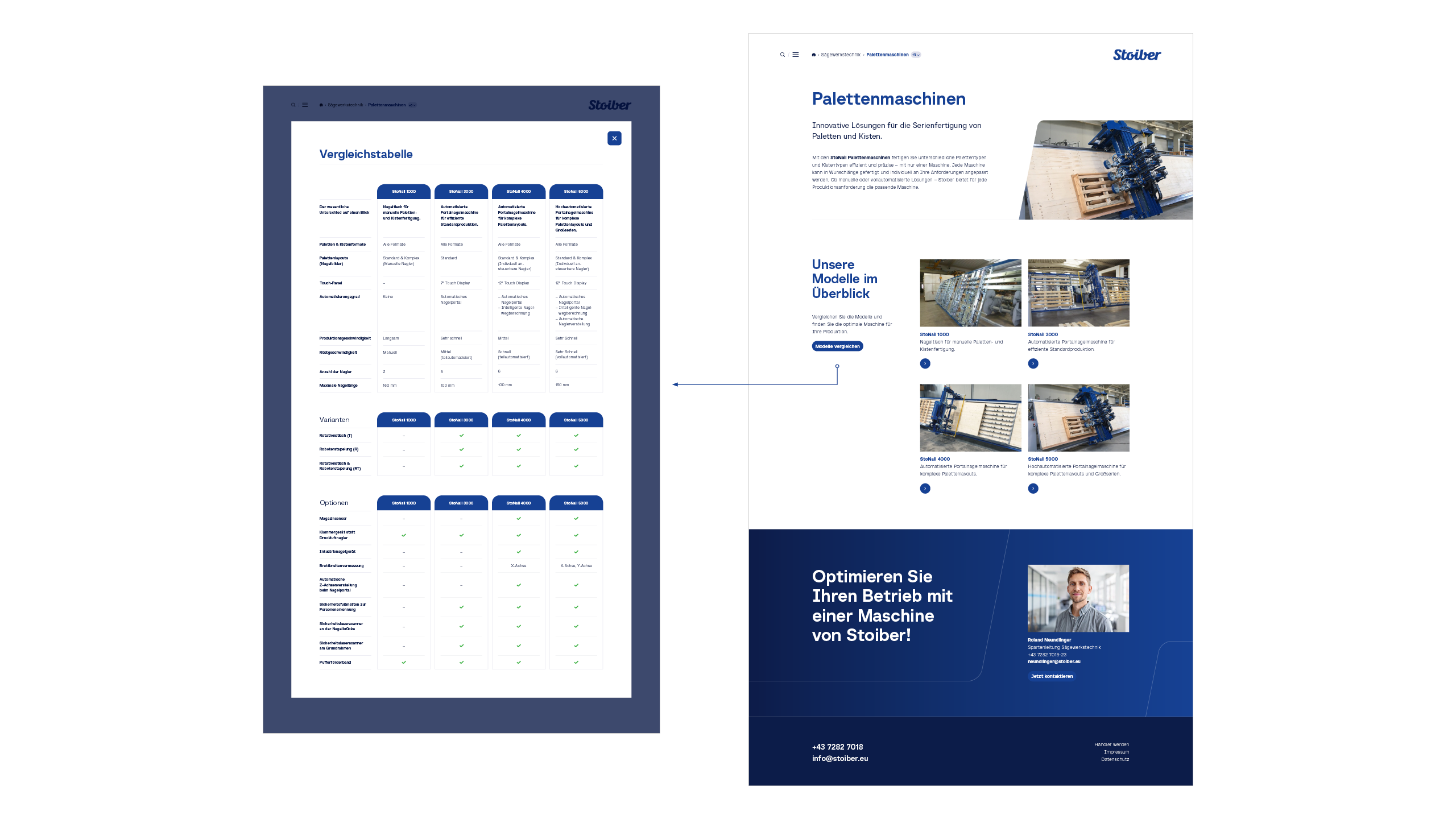Click the Stoiber logo on the Palettenmaschinen page

(x=1137, y=55)
